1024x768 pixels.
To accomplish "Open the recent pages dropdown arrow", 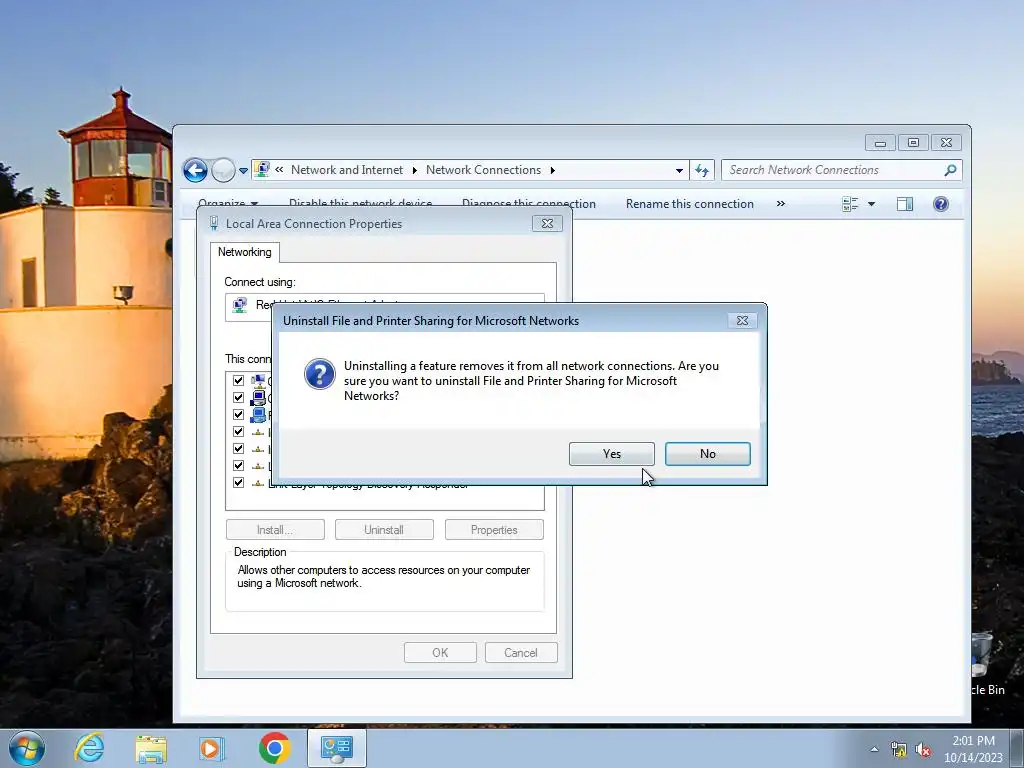I will (x=243, y=171).
